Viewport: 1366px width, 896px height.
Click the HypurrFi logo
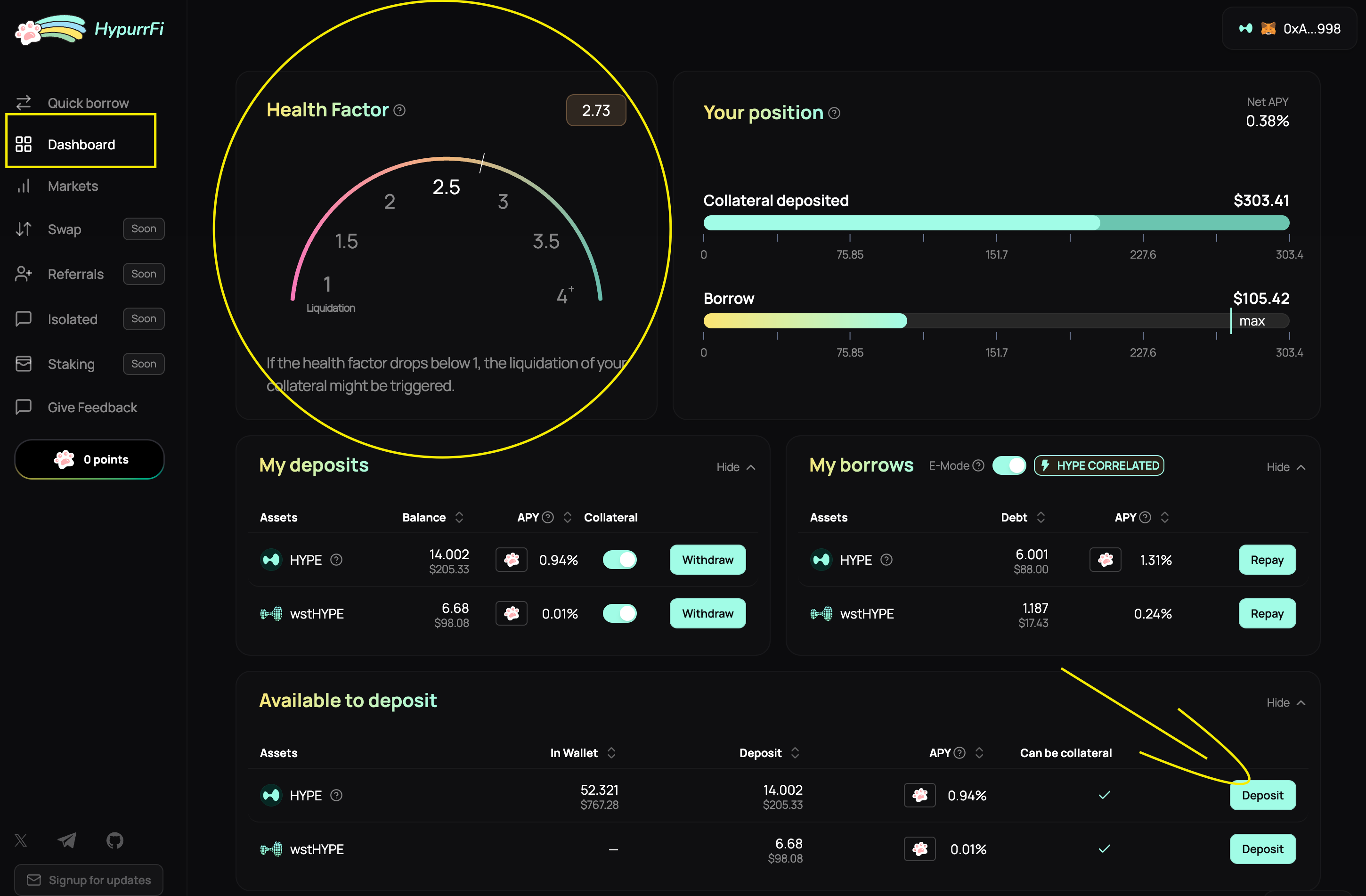89,29
